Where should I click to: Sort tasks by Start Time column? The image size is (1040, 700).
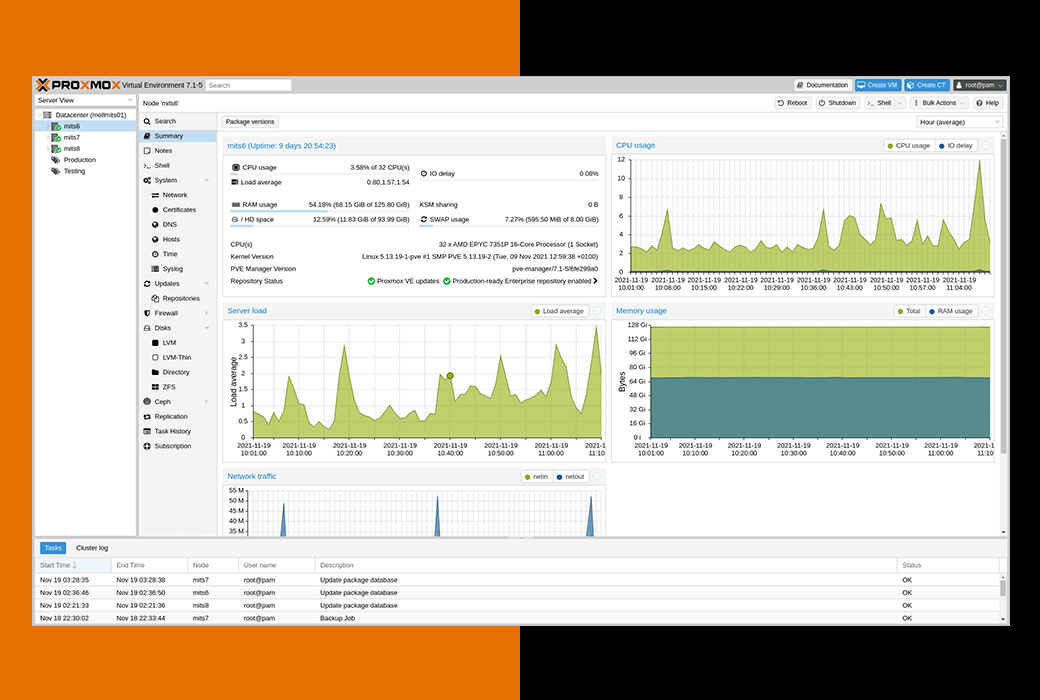73,565
